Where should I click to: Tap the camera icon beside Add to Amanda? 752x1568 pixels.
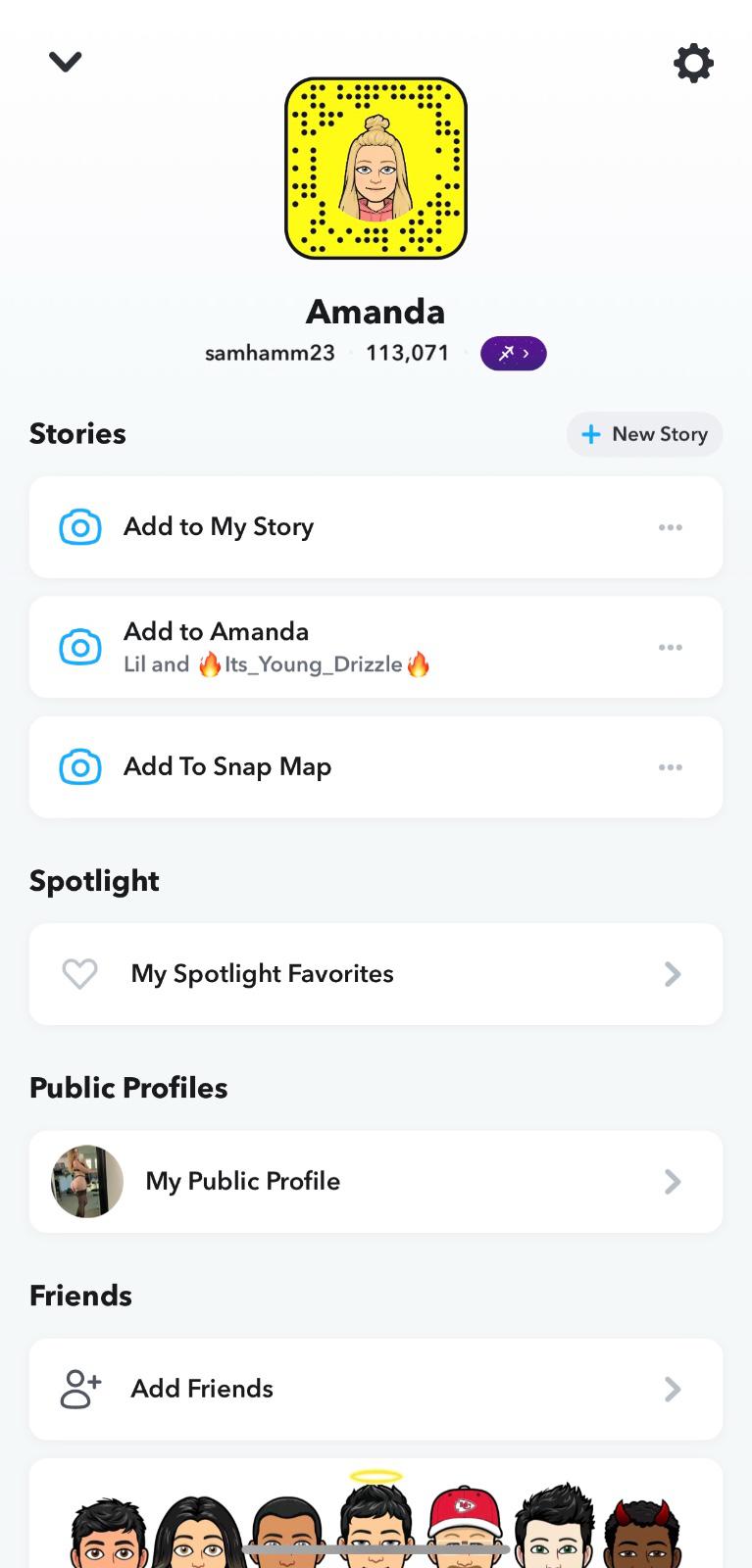click(80, 648)
